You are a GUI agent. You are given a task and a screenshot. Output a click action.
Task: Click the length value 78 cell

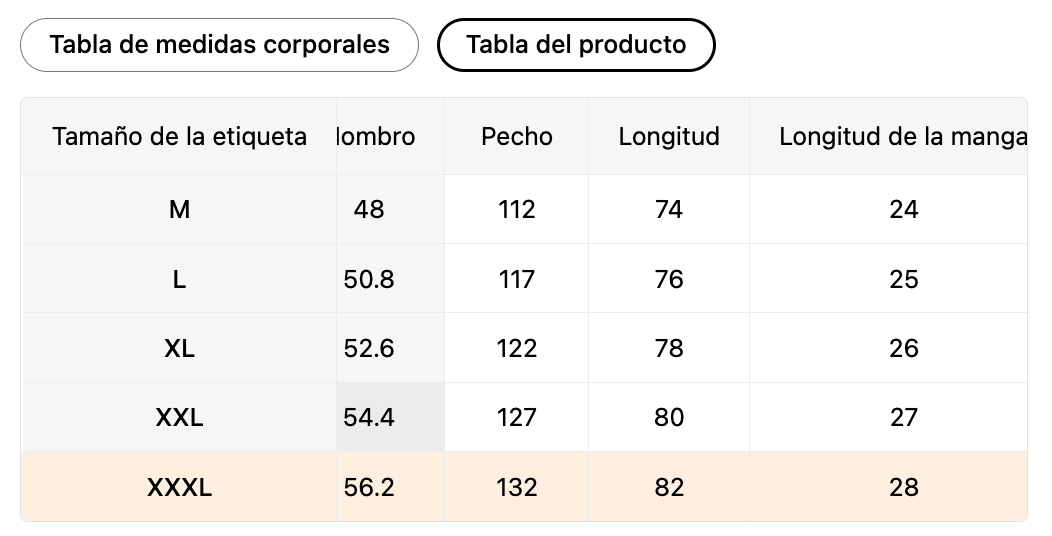[x=669, y=348]
